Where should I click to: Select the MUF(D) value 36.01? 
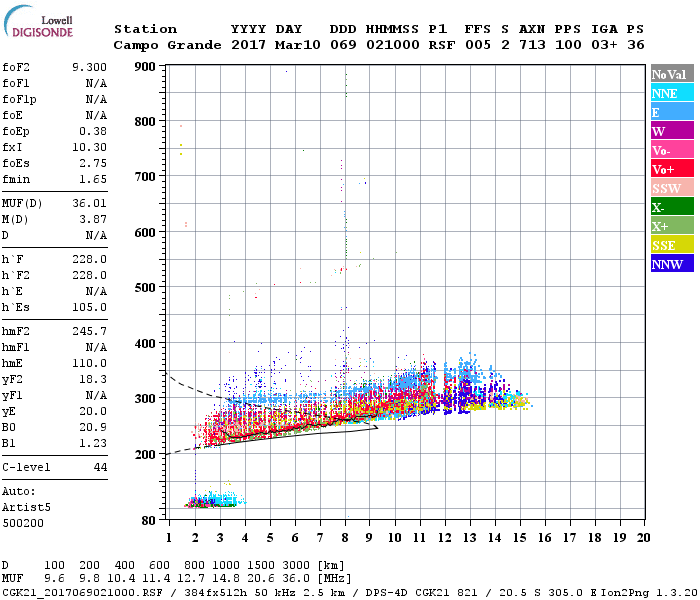click(89, 204)
